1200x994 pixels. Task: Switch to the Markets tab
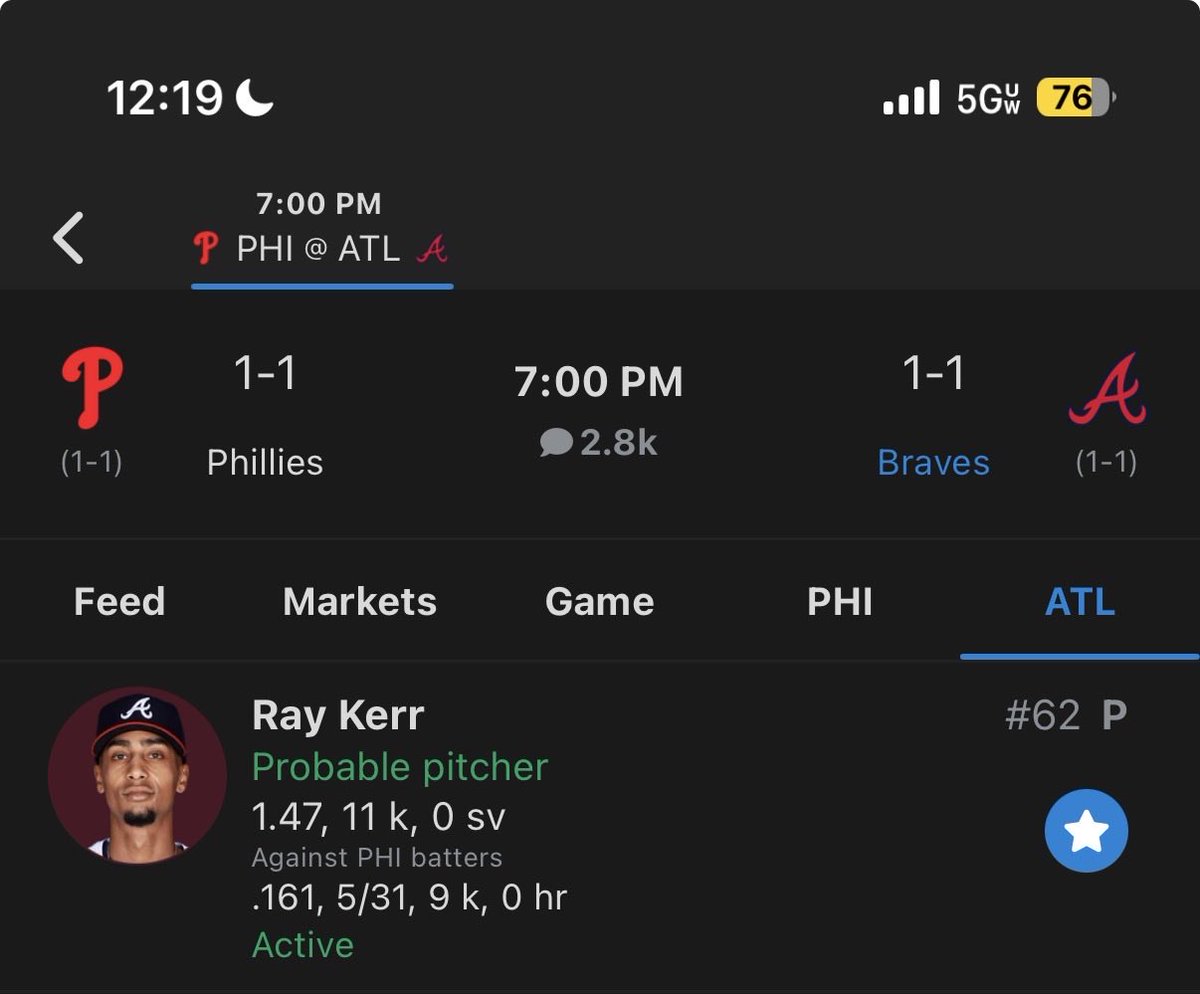tap(360, 602)
